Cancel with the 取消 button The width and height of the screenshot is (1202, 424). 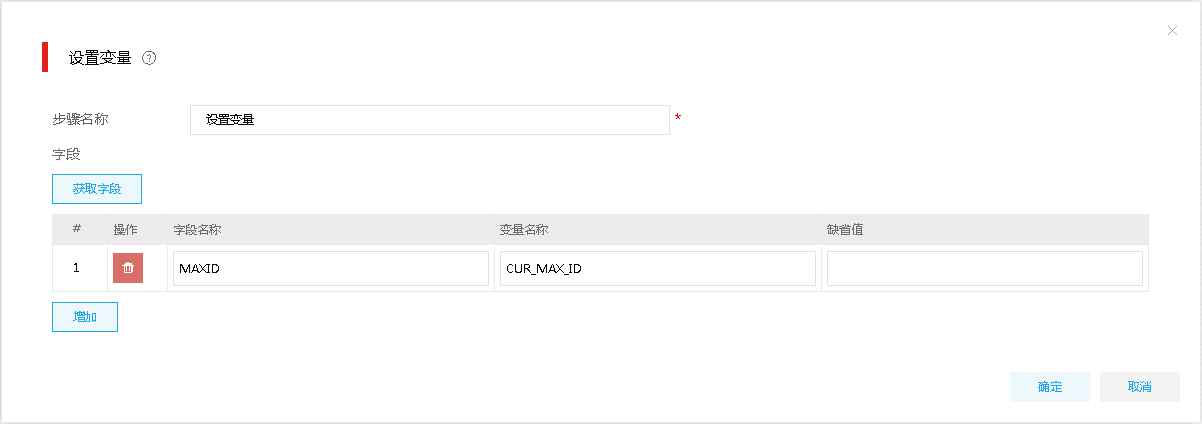click(1140, 387)
